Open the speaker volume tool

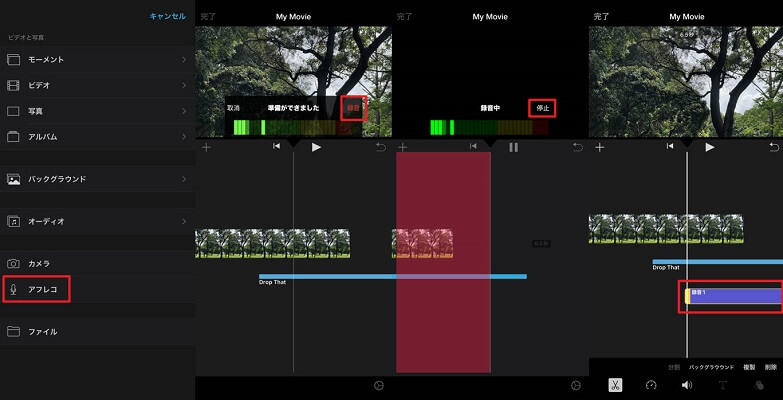[687, 385]
